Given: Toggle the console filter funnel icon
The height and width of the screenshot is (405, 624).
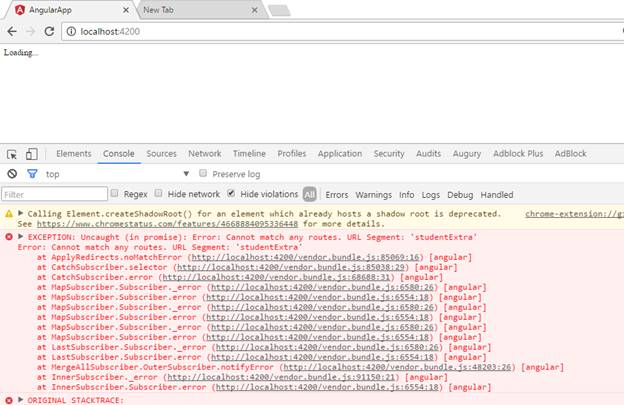Looking at the screenshot, I should coord(32,174).
